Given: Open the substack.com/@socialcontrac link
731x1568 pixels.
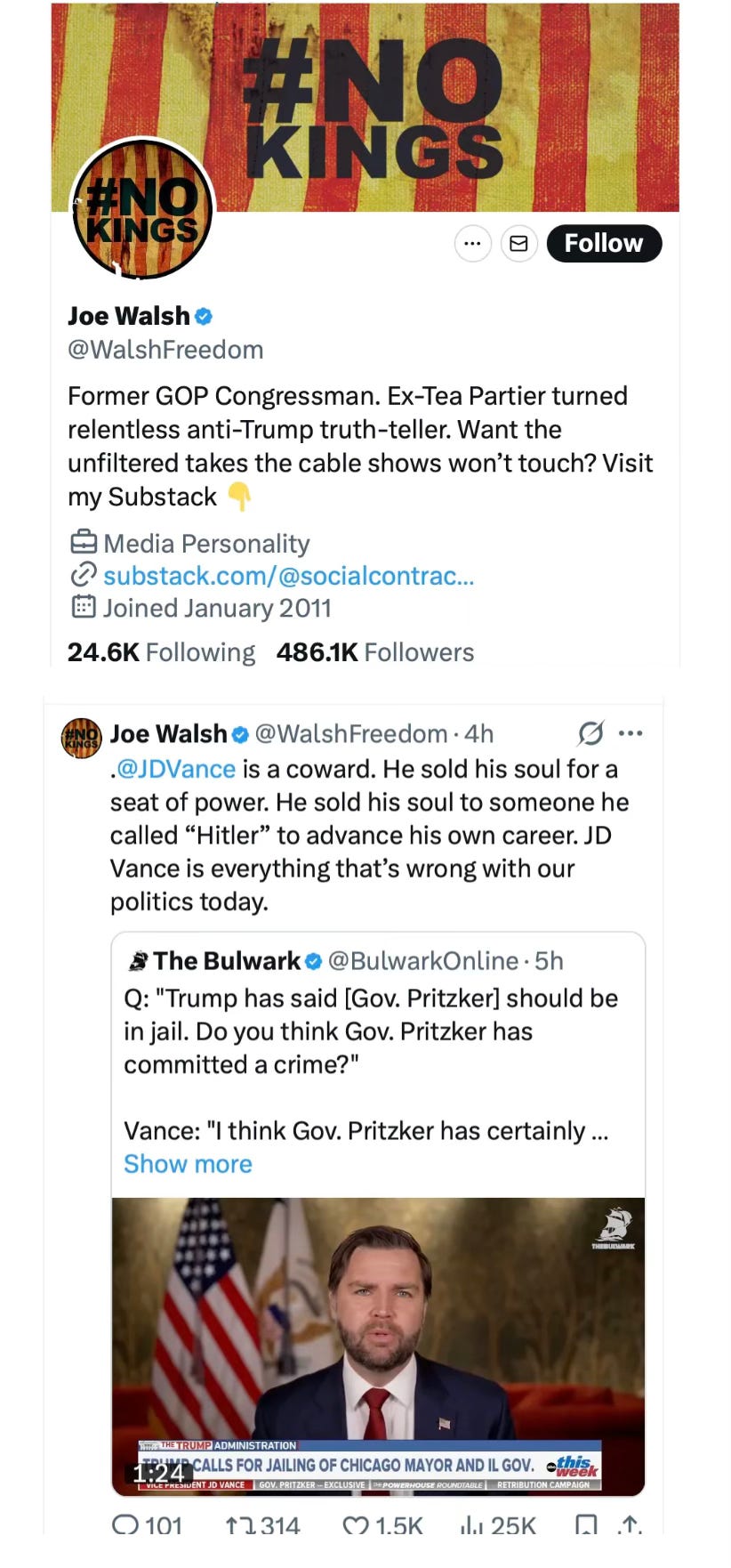Looking at the screenshot, I should pos(288,576).
